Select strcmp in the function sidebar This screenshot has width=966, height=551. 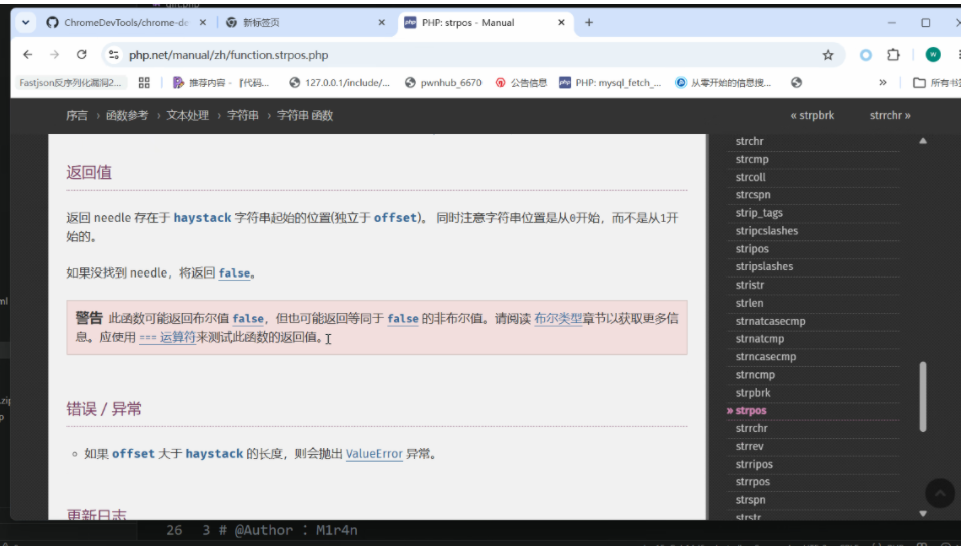[x=752, y=159]
